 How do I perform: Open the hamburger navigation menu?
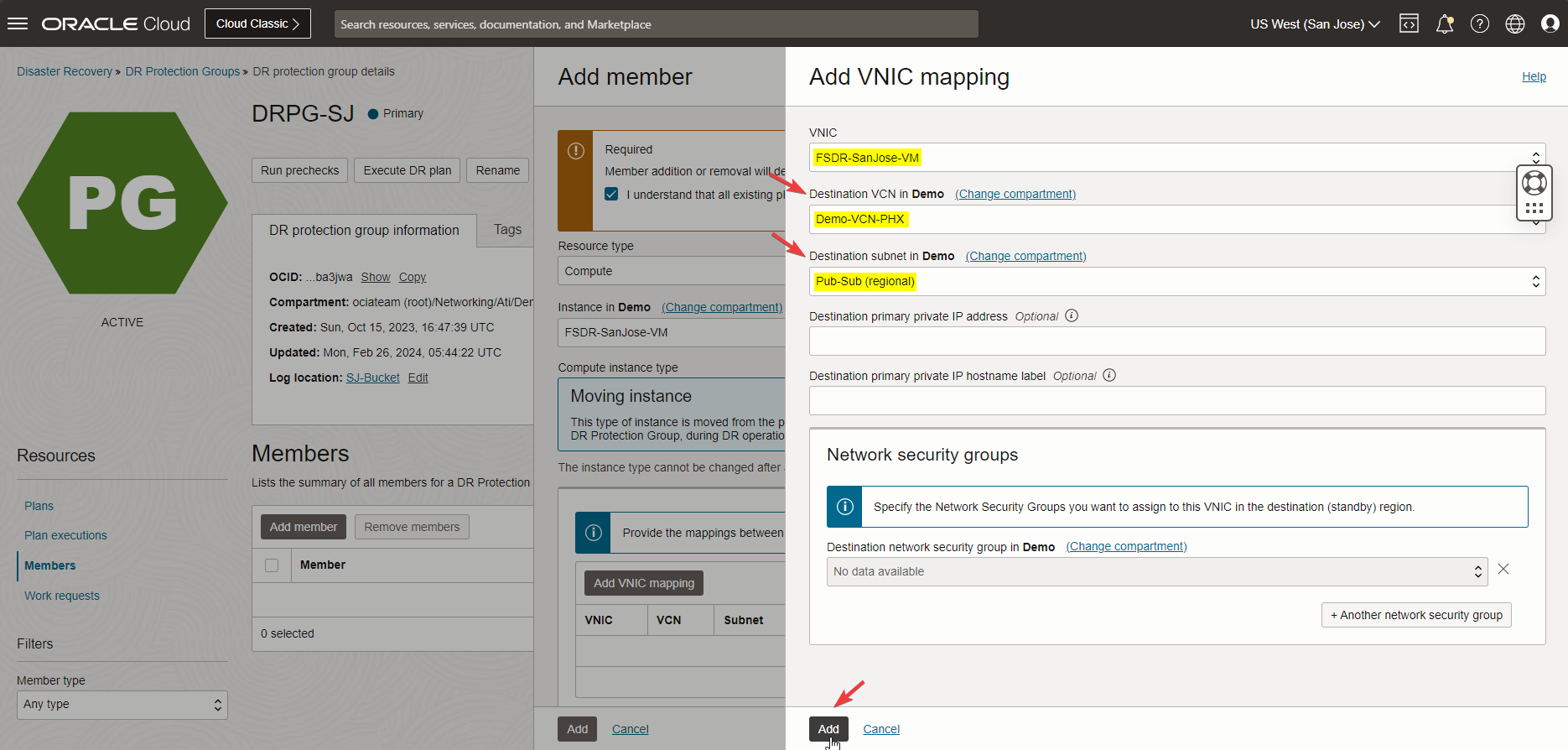(x=18, y=23)
